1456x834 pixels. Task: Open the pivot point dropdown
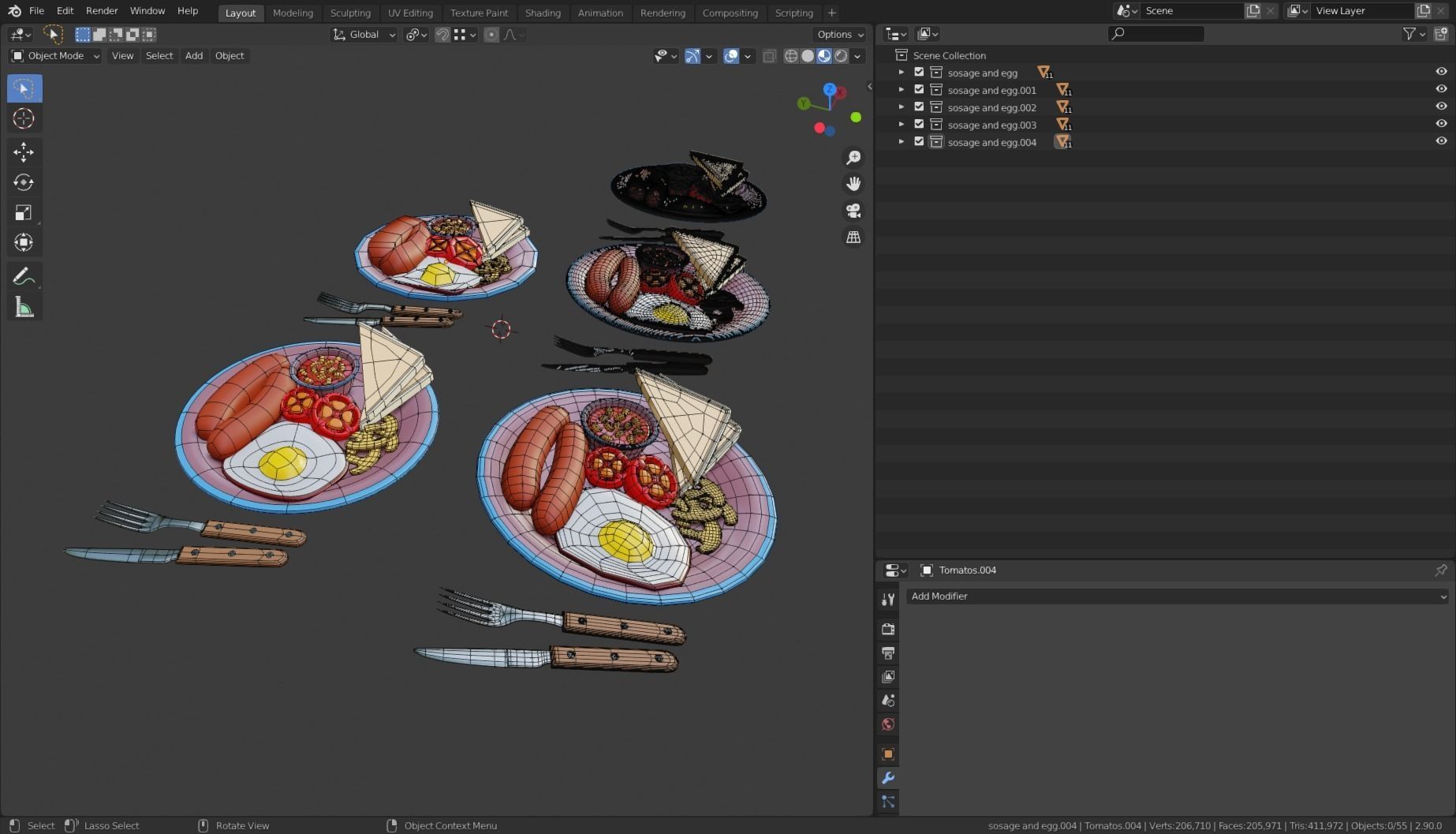[x=416, y=35]
